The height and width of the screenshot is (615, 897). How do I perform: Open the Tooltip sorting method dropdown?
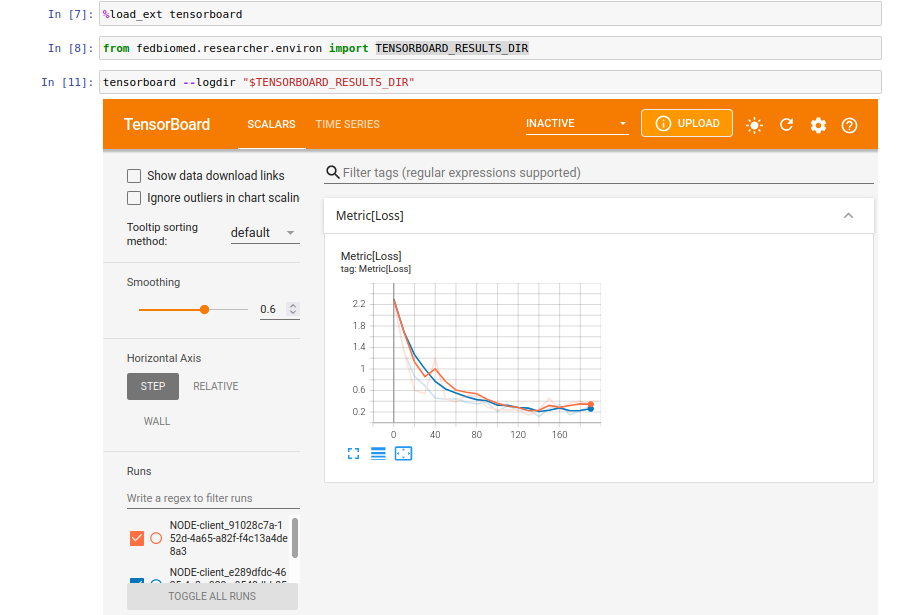coord(264,232)
